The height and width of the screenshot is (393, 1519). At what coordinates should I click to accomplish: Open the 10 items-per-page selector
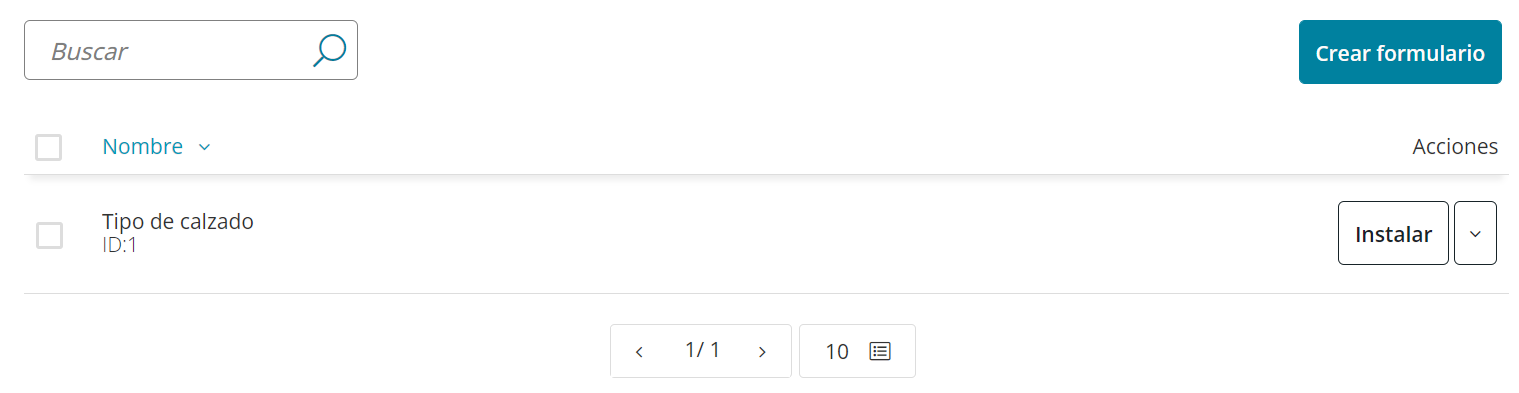857,351
